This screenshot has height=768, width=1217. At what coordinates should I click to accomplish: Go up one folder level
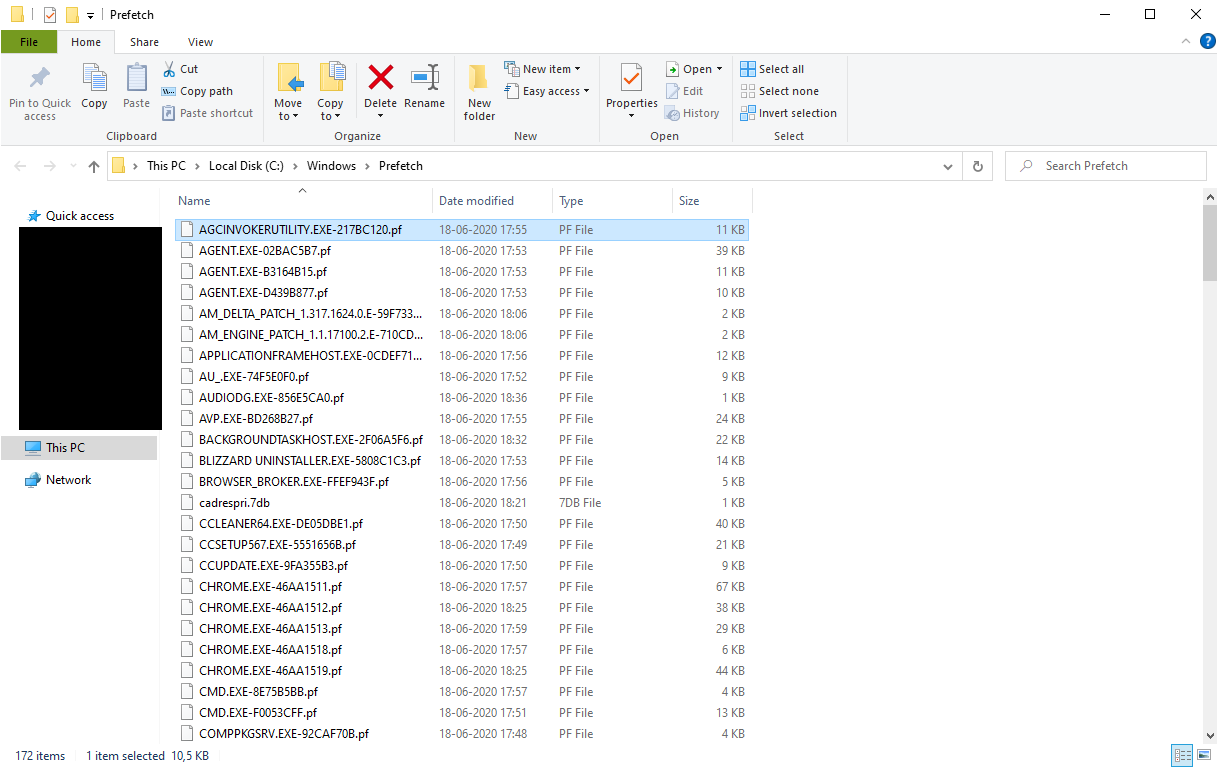tap(93, 166)
